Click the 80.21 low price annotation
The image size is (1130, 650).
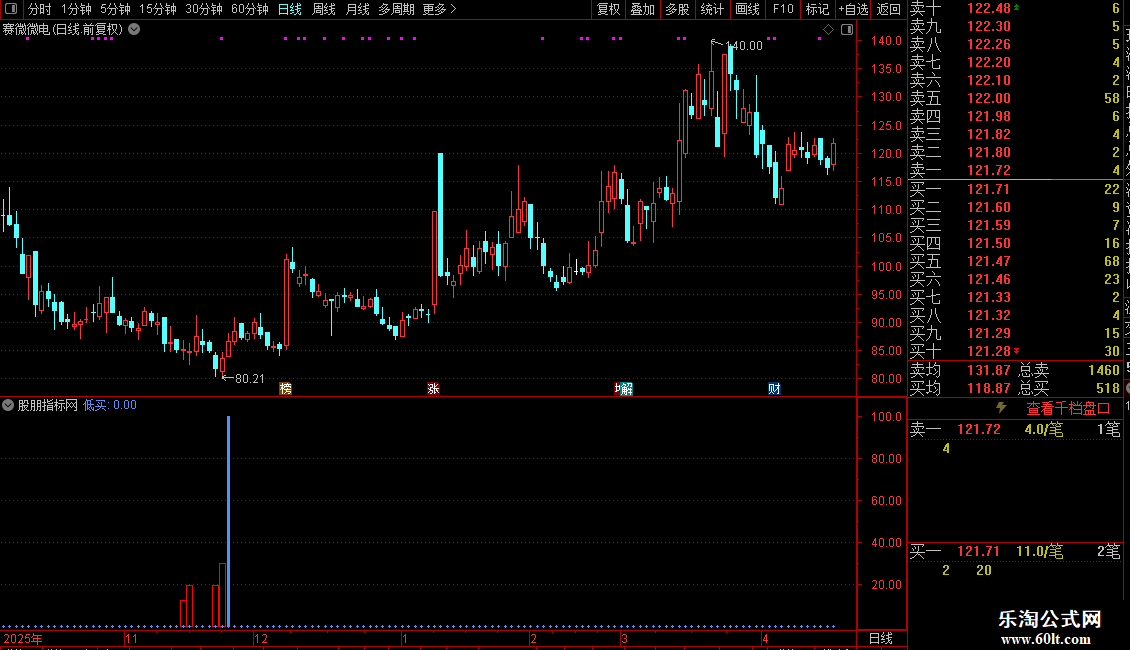pos(249,379)
